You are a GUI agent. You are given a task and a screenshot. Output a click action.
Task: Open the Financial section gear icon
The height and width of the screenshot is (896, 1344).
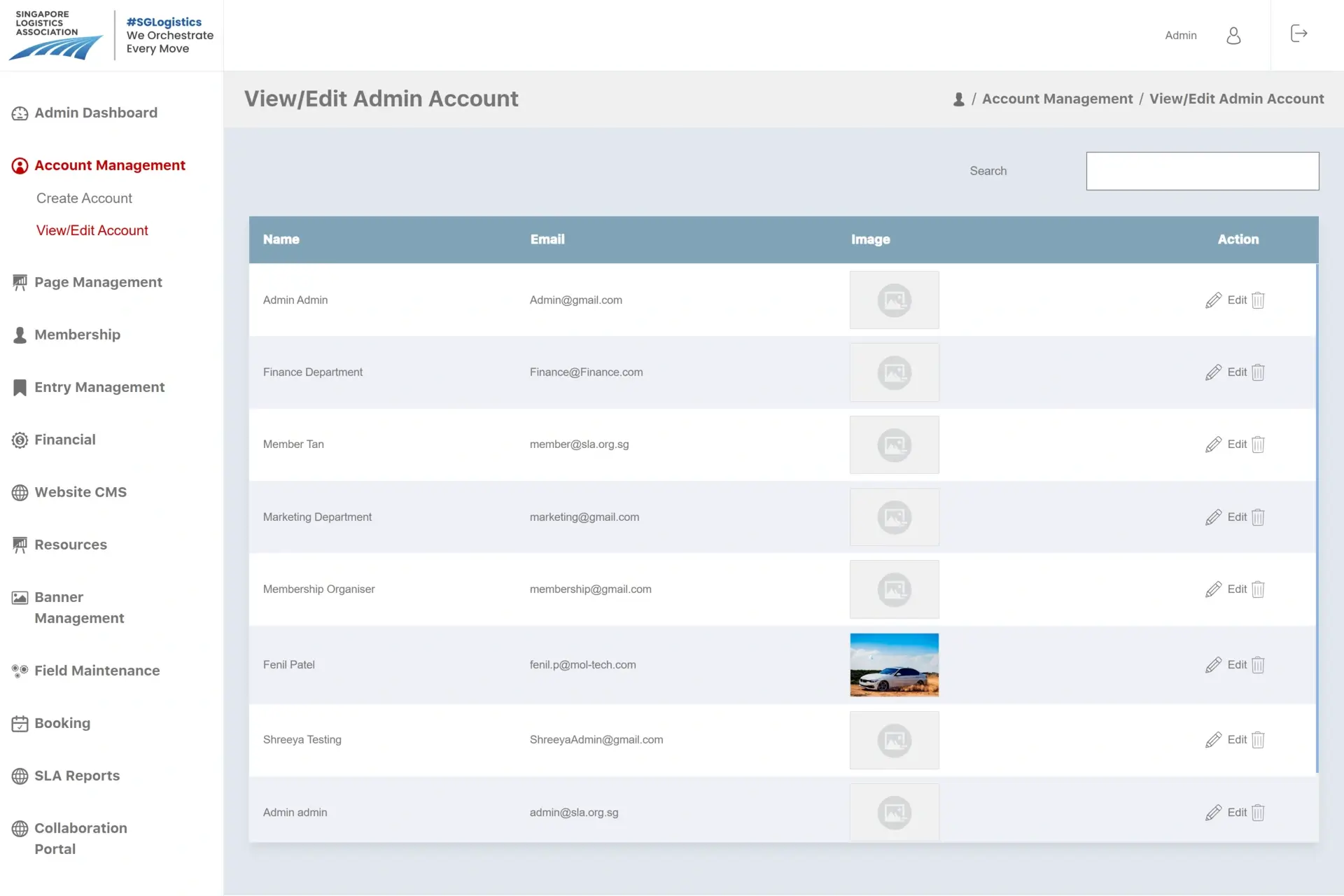click(20, 440)
